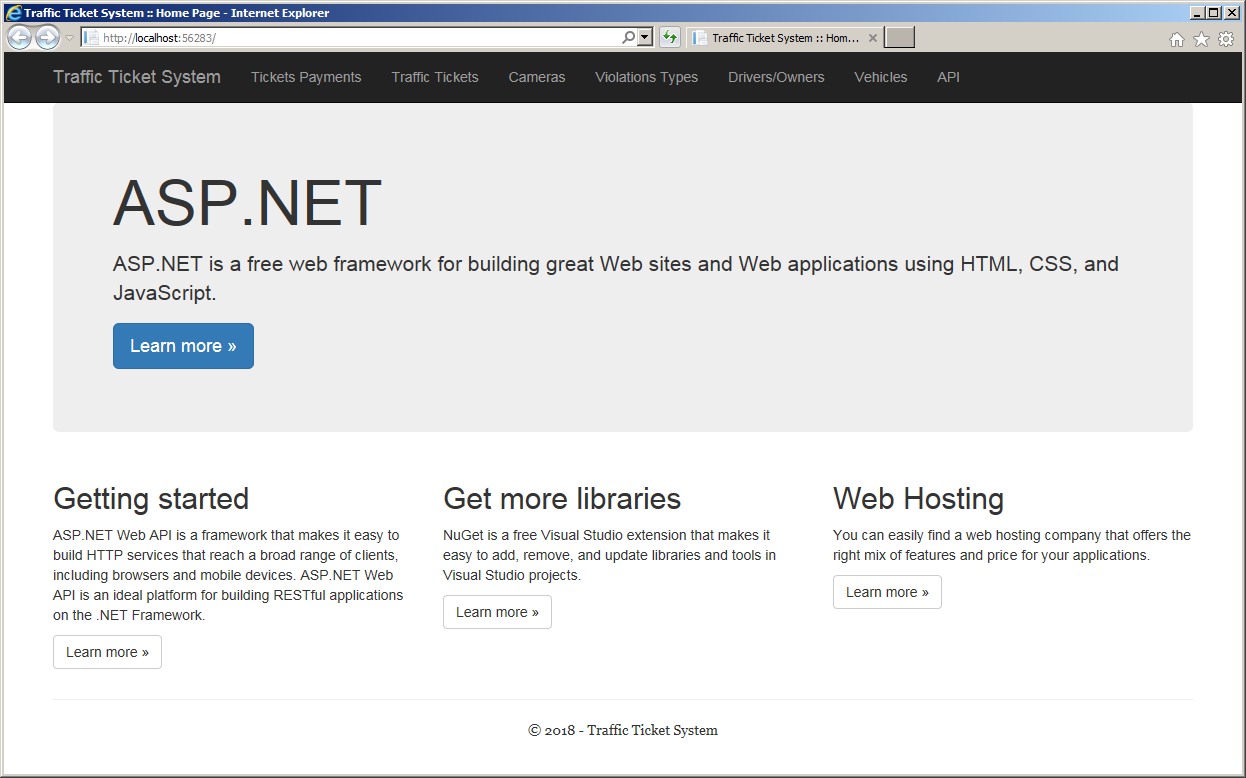The width and height of the screenshot is (1246, 778).
Task: Click the Refresh page icon
Action: [x=670, y=38]
